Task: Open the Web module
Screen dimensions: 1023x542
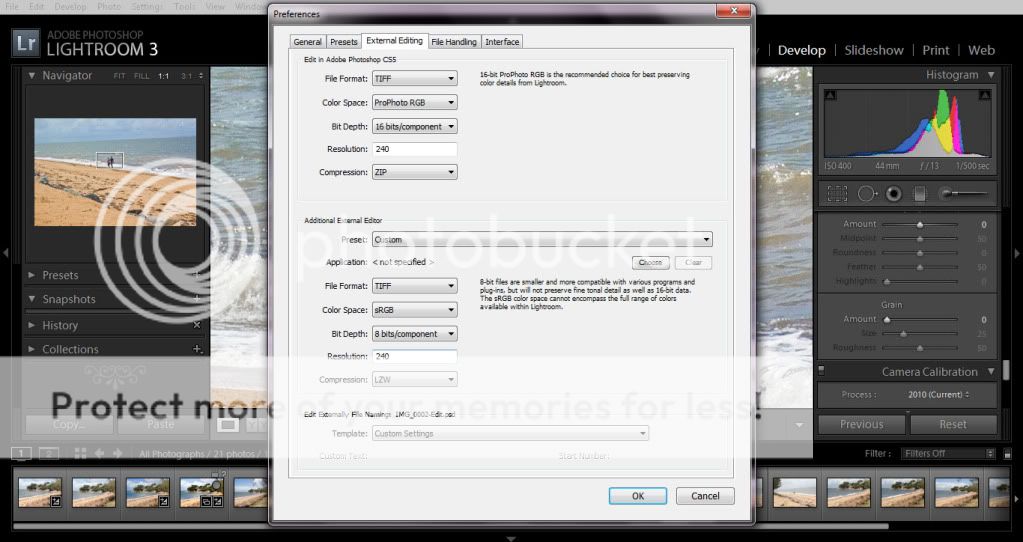Action: 981,50
